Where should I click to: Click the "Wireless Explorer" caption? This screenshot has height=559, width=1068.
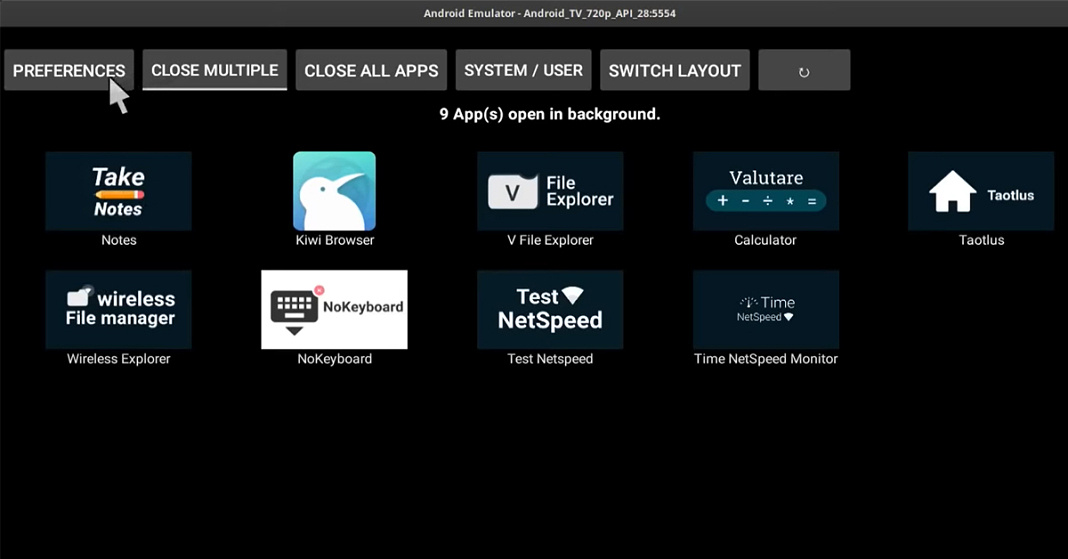[119, 359]
